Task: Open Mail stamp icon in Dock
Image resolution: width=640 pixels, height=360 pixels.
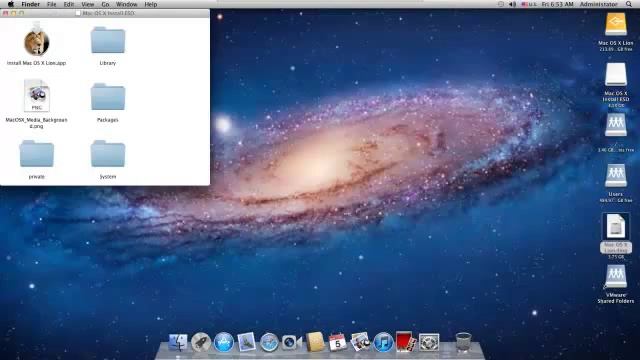Action: (x=247, y=342)
